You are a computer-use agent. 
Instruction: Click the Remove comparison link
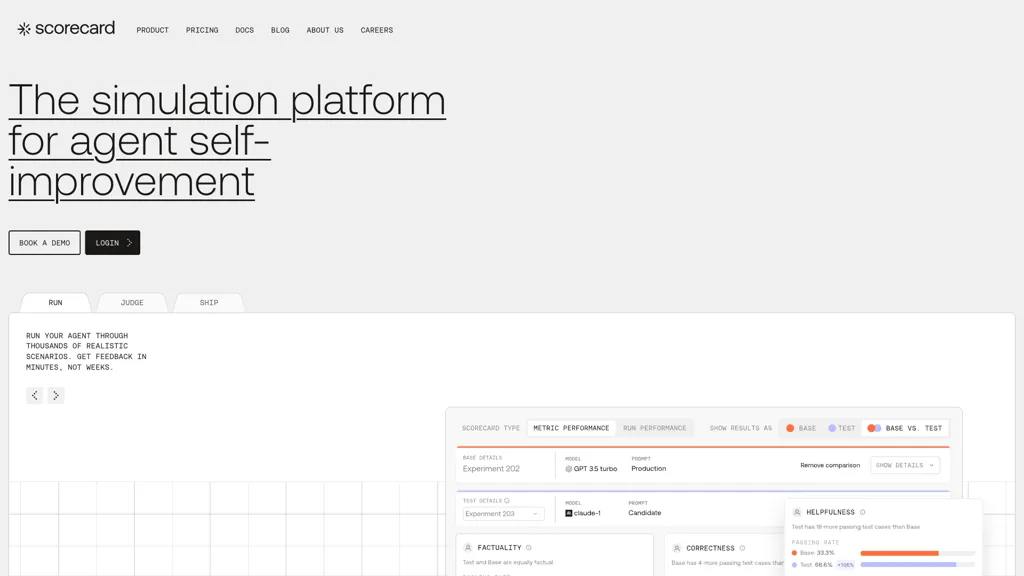pos(830,465)
